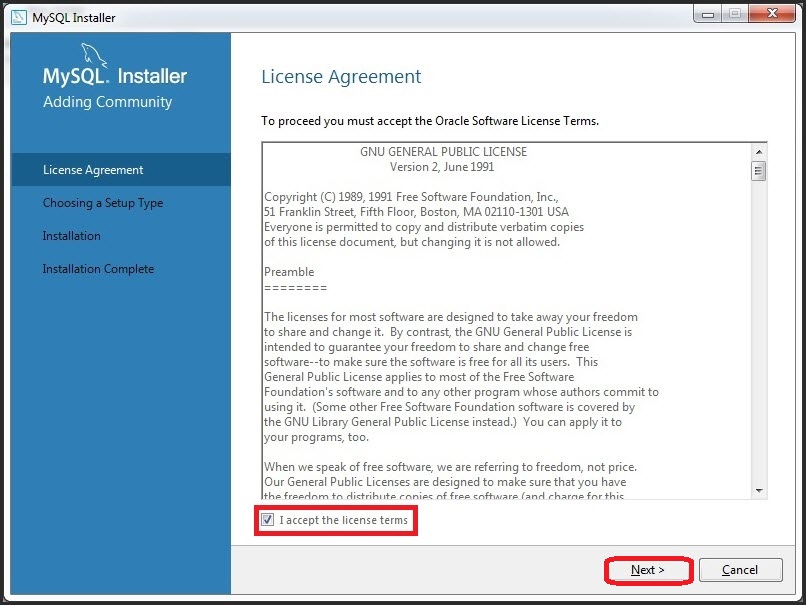The height and width of the screenshot is (605, 806).
Task: Click the '51 Franklin Street' address line
Action: pos(416,212)
